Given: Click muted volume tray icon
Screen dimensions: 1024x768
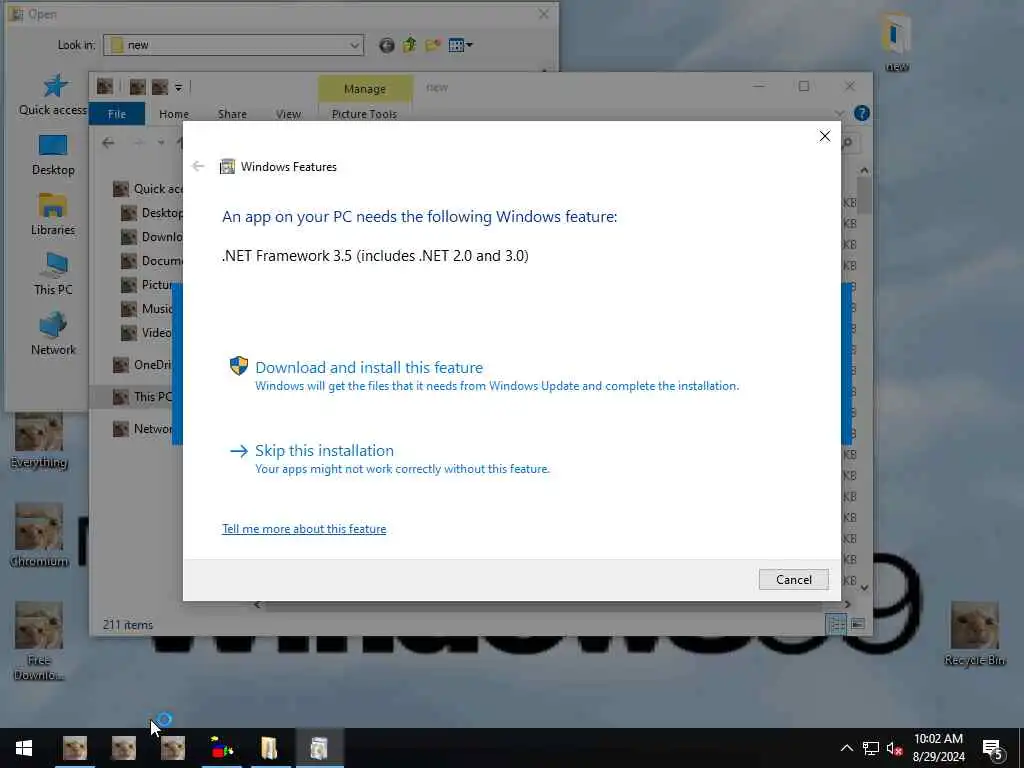Looking at the screenshot, I should (894, 748).
